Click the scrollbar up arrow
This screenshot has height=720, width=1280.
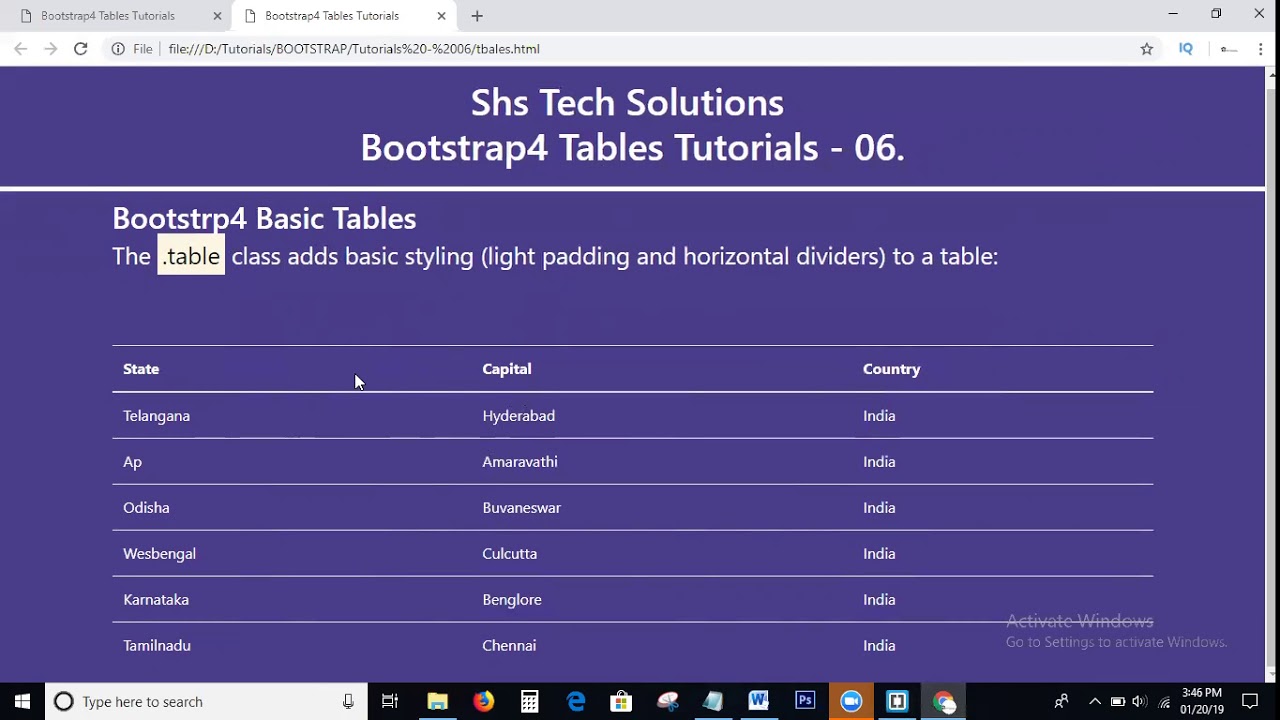pos(1272,74)
